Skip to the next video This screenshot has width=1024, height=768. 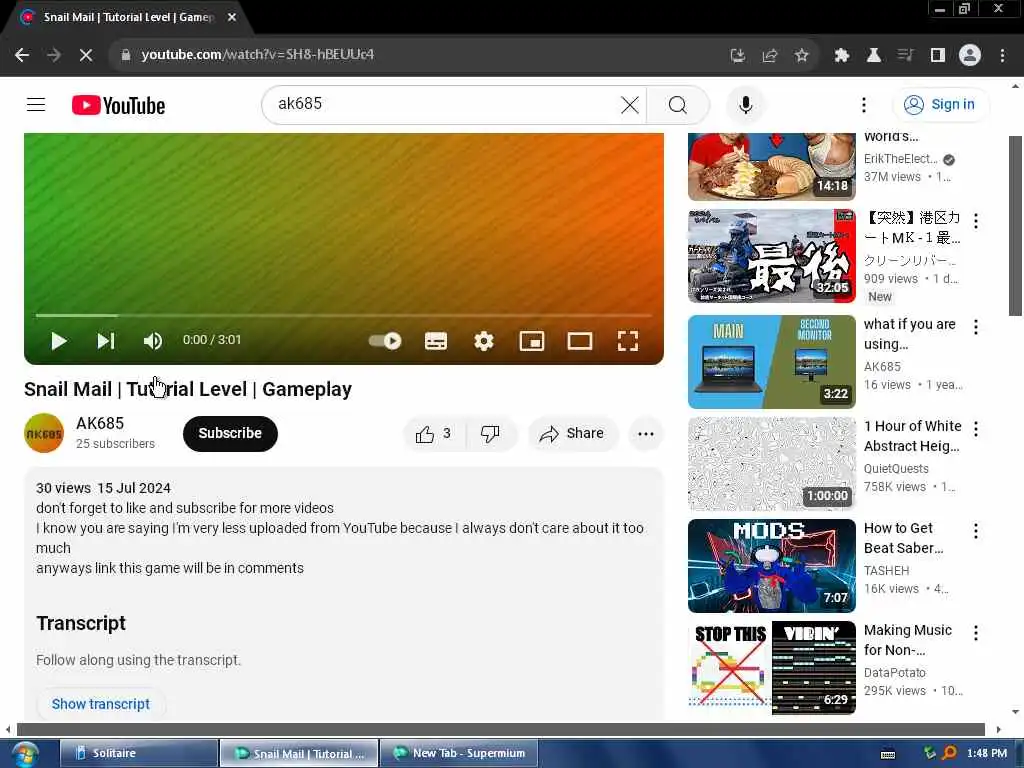pyautogui.click(x=106, y=341)
